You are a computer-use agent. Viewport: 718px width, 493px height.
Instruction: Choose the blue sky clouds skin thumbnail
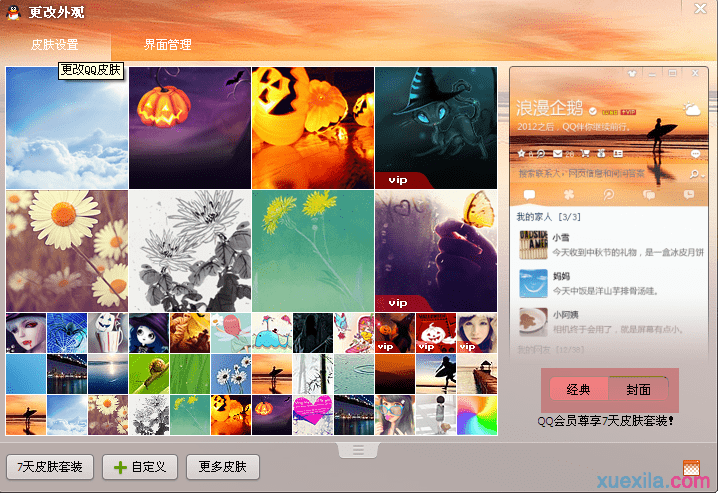pos(67,127)
